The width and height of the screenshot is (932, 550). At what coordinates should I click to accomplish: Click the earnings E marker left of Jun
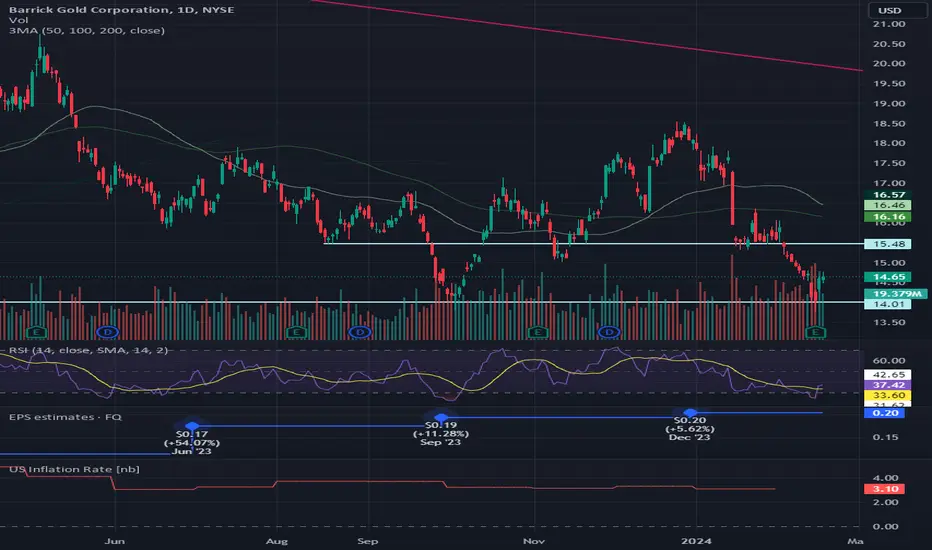click(37, 332)
